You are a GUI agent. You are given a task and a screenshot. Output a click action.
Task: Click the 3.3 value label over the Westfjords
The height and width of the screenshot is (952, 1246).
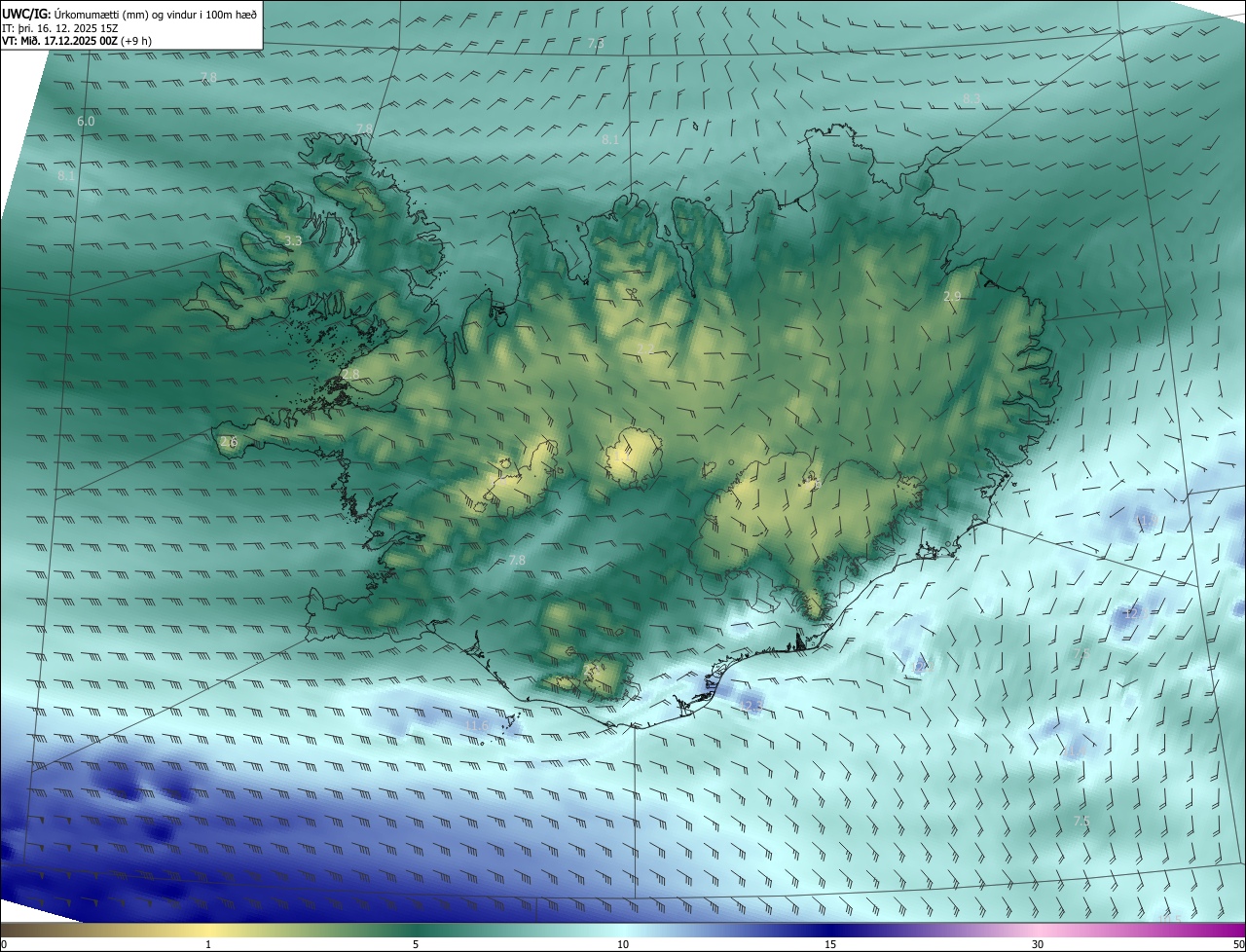coord(293,240)
